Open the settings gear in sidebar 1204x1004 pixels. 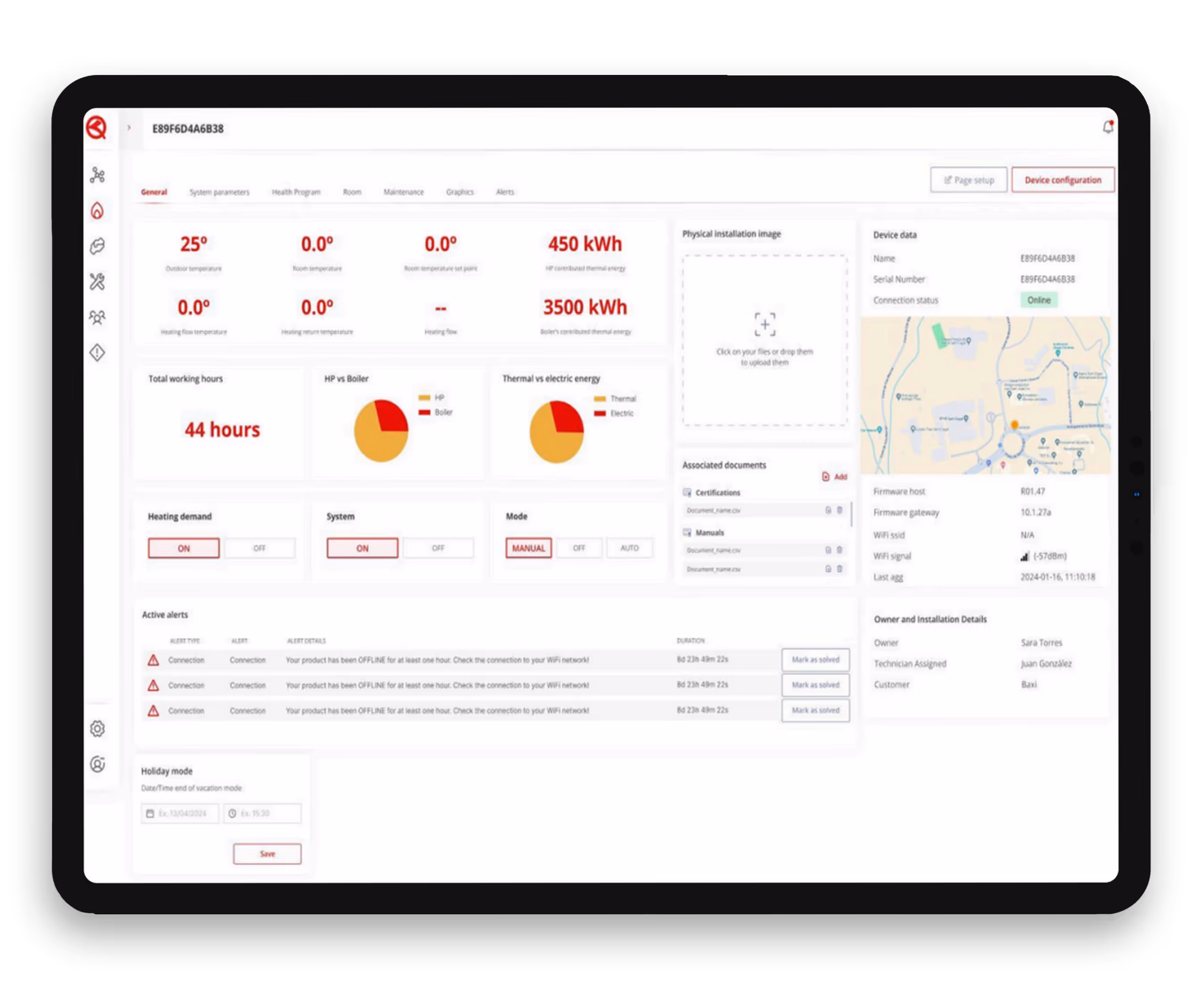[97, 729]
